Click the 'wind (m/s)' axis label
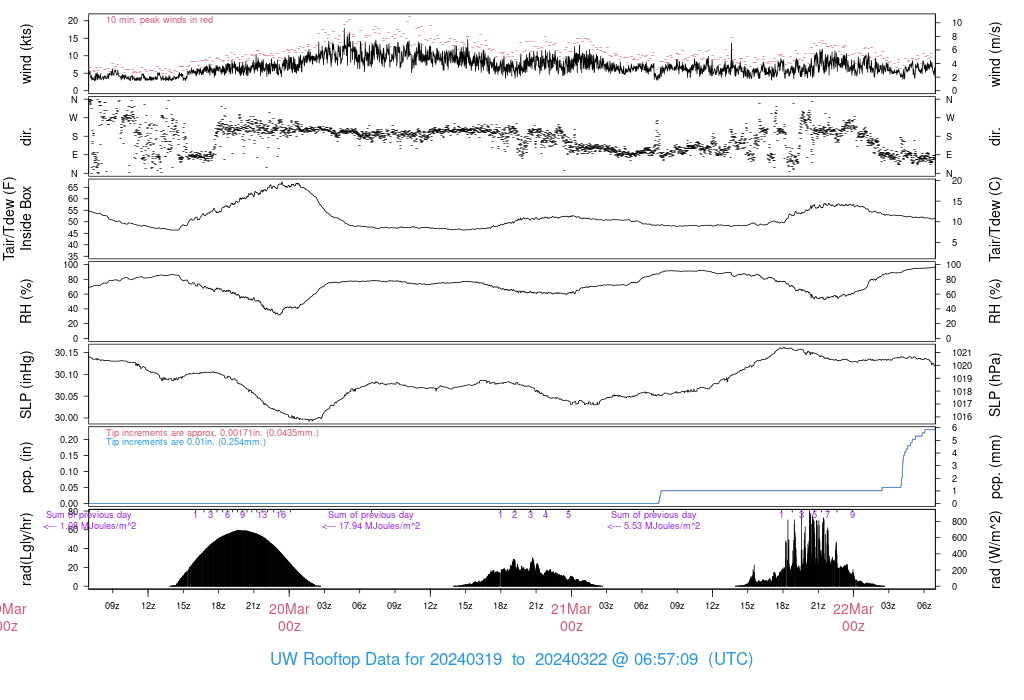Viewport: 1024px width, 700px height. [995, 54]
